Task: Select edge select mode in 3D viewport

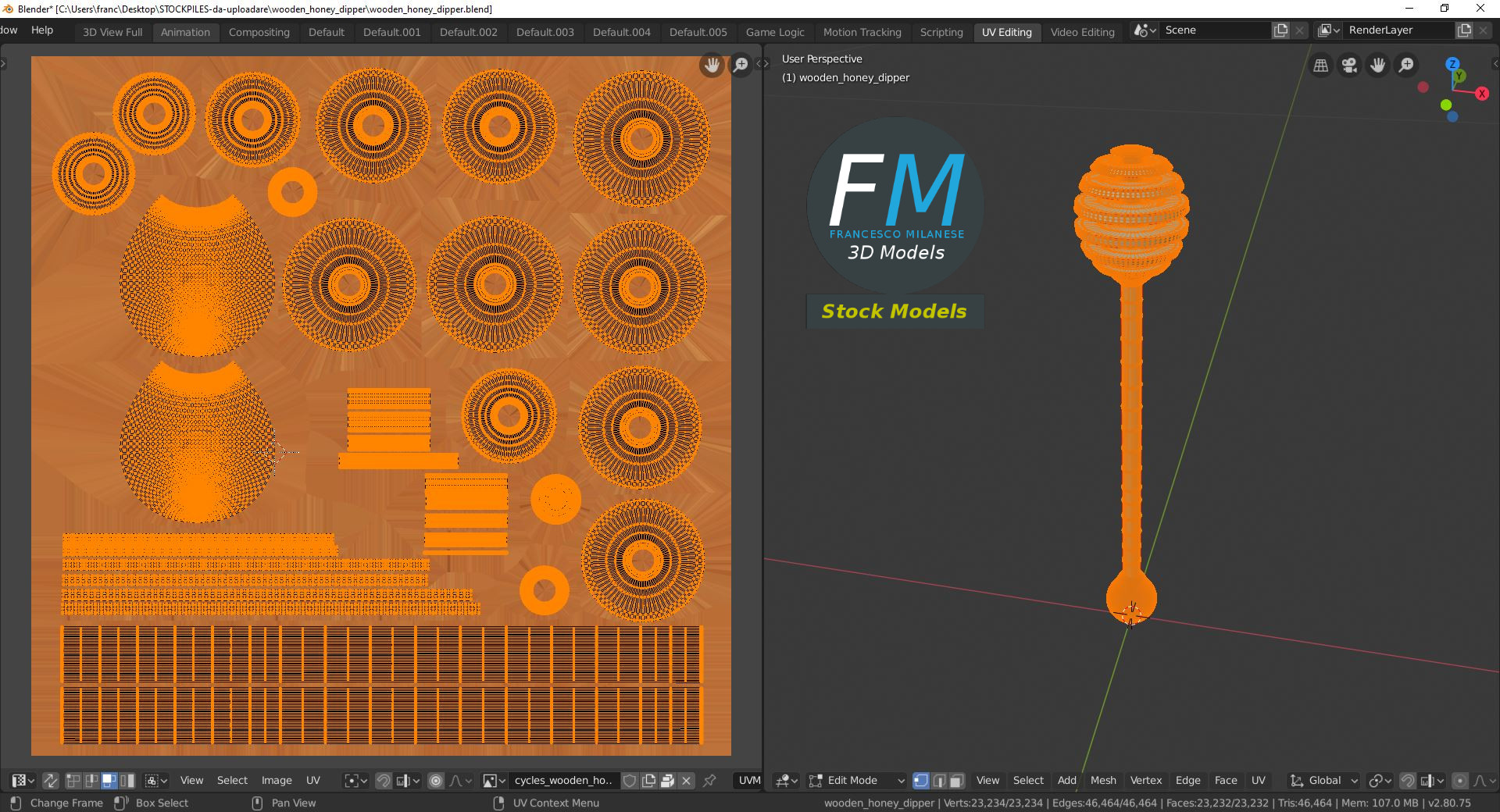Action: click(x=939, y=780)
